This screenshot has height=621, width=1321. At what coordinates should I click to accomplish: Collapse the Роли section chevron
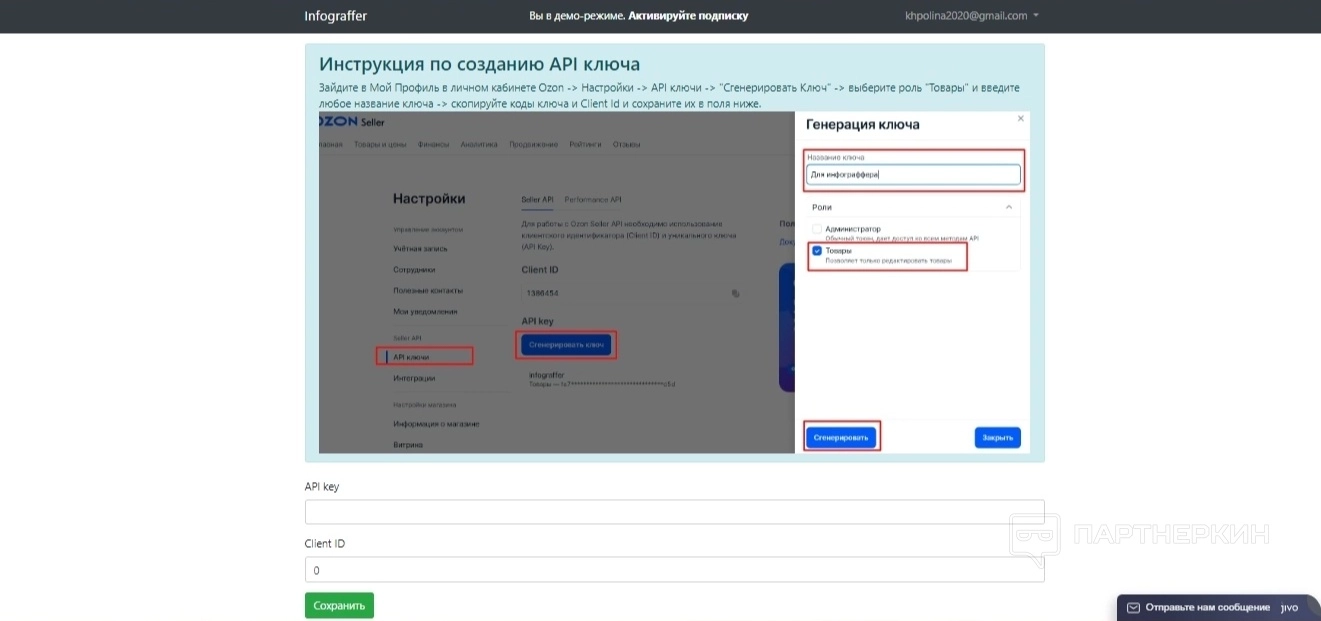1008,207
